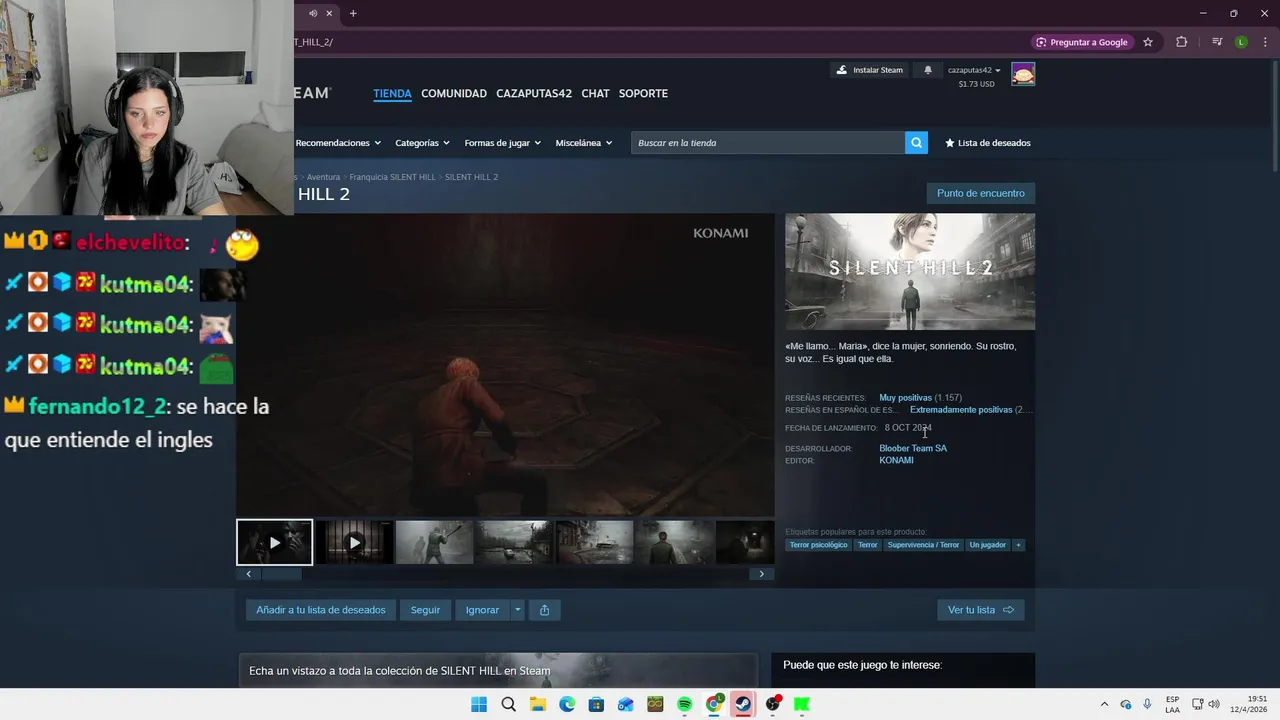
Task: Click the thumbnail strip left arrow
Action: coord(249,574)
